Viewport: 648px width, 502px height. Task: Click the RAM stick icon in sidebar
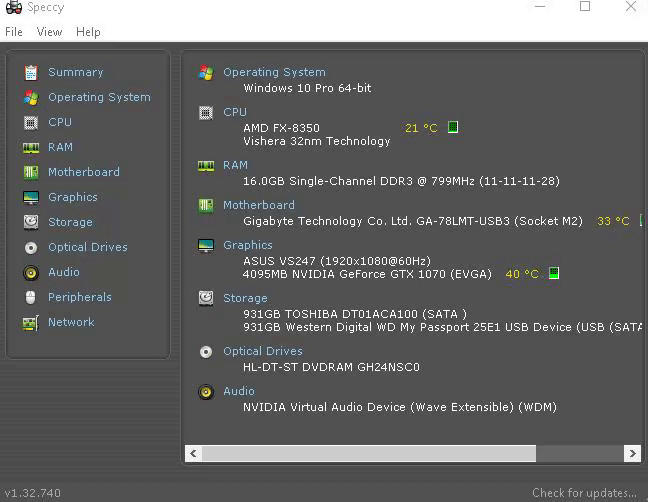point(31,148)
